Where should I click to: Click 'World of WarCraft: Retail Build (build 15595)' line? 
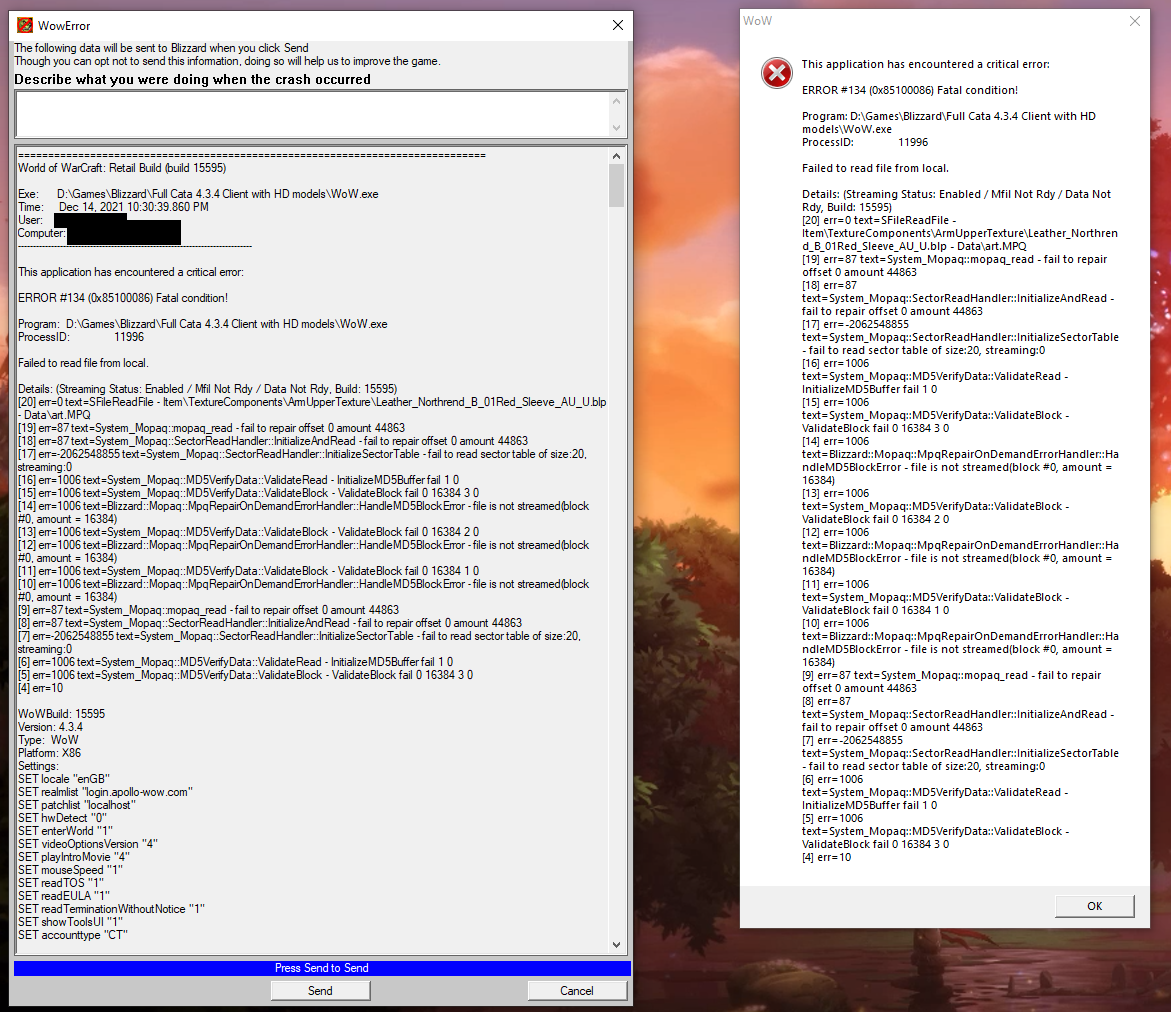tap(122, 168)
